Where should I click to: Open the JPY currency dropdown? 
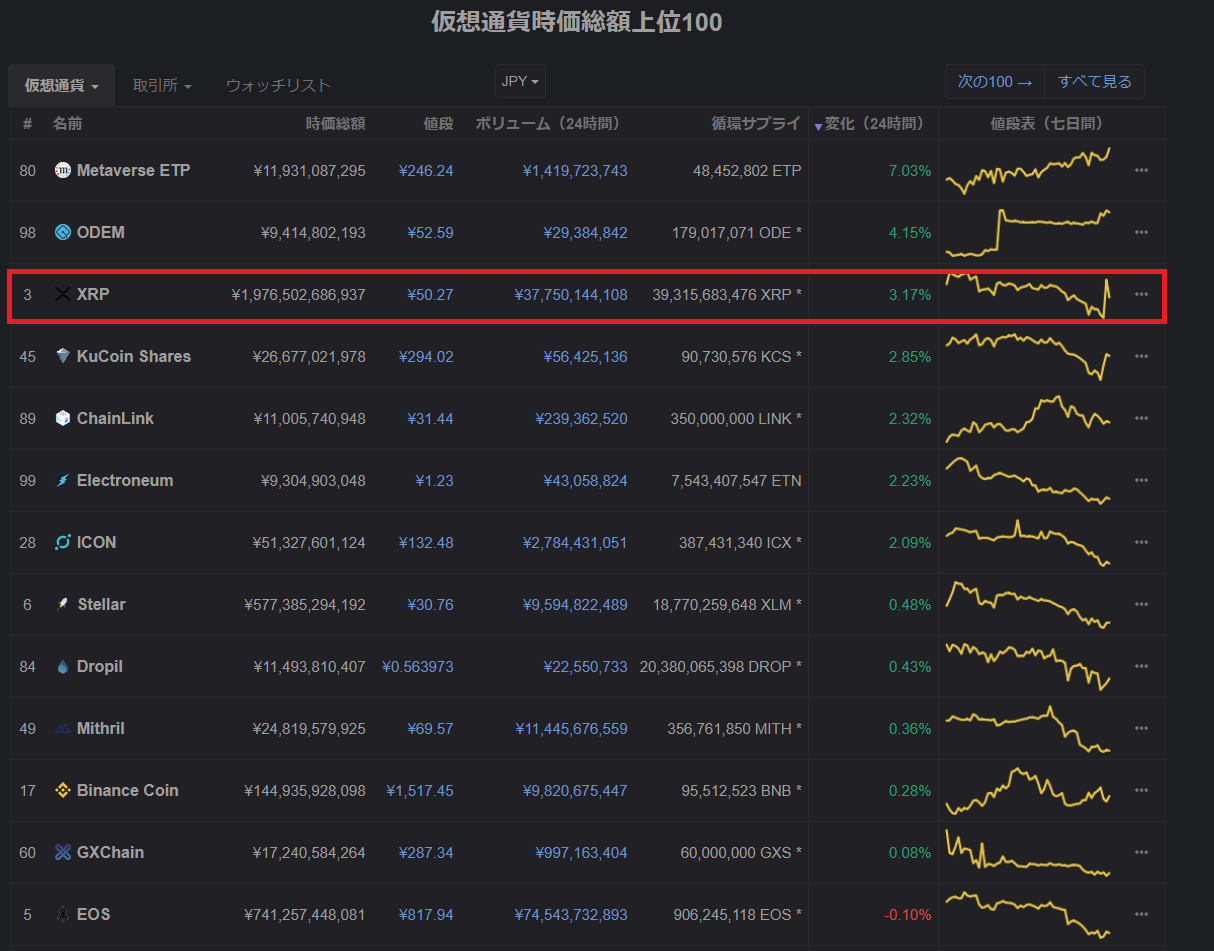(520, 81)
